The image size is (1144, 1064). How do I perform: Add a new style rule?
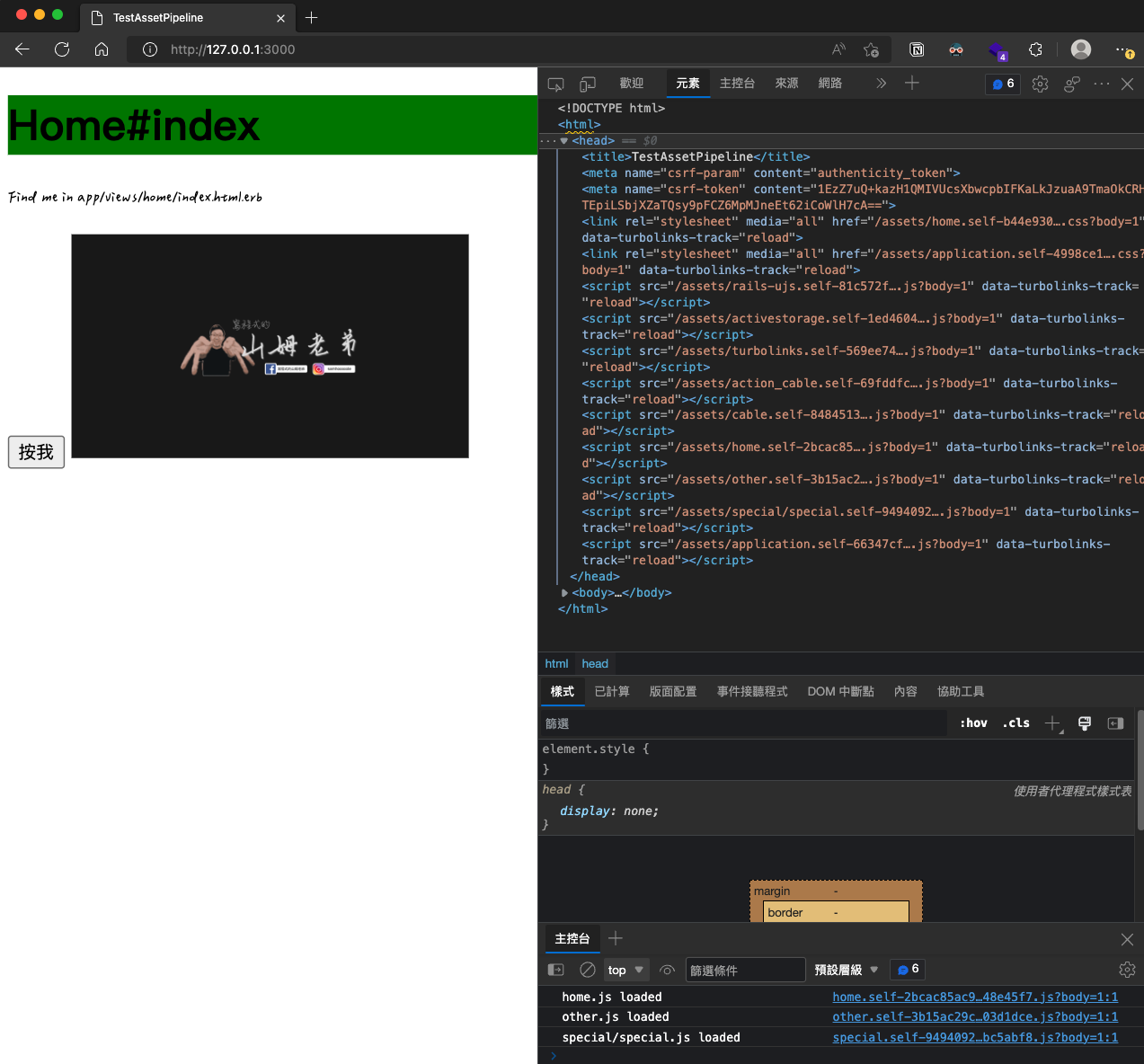(x=1053, y=723)
